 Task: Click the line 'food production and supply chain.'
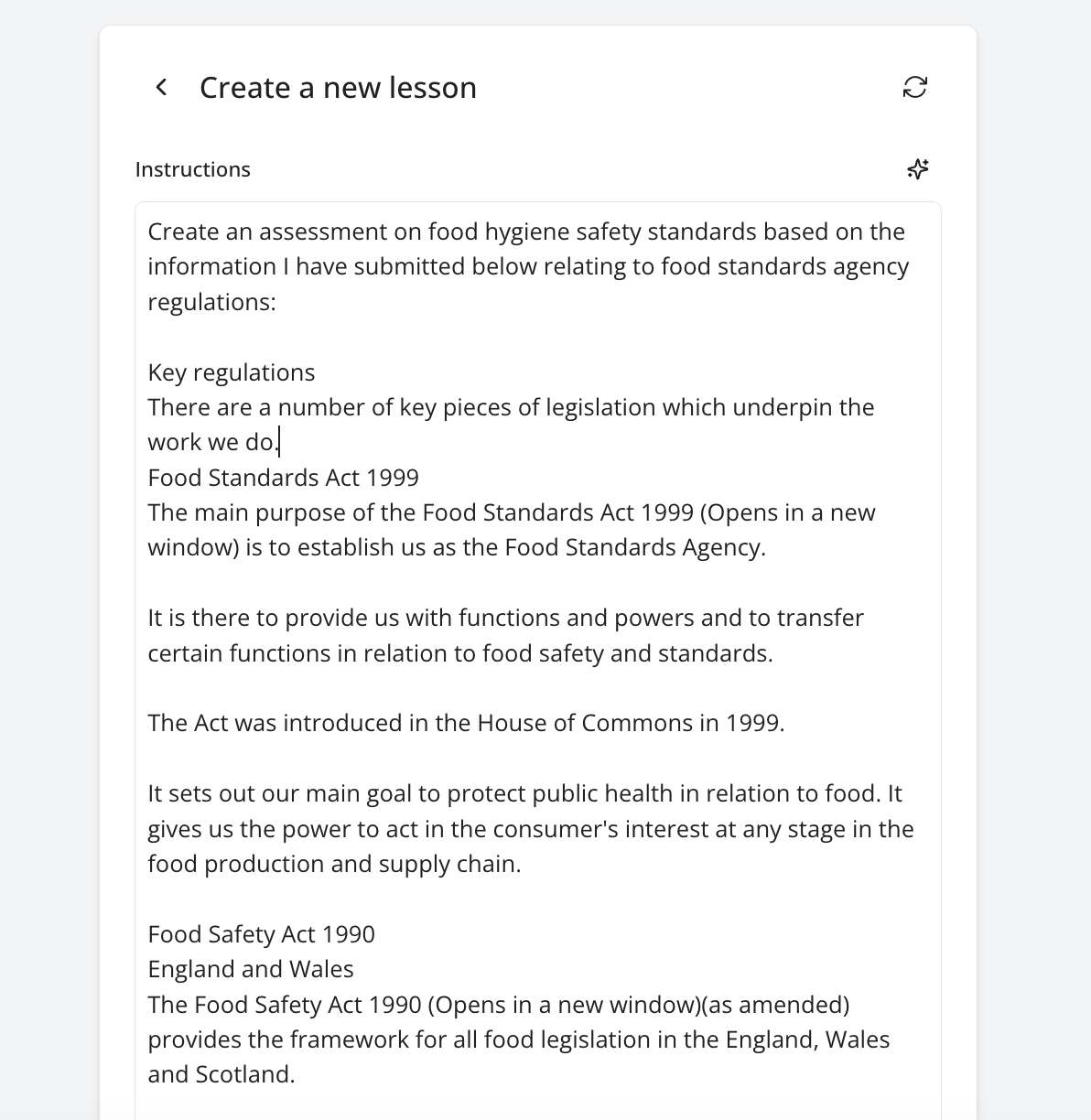(x=334, y=864)
